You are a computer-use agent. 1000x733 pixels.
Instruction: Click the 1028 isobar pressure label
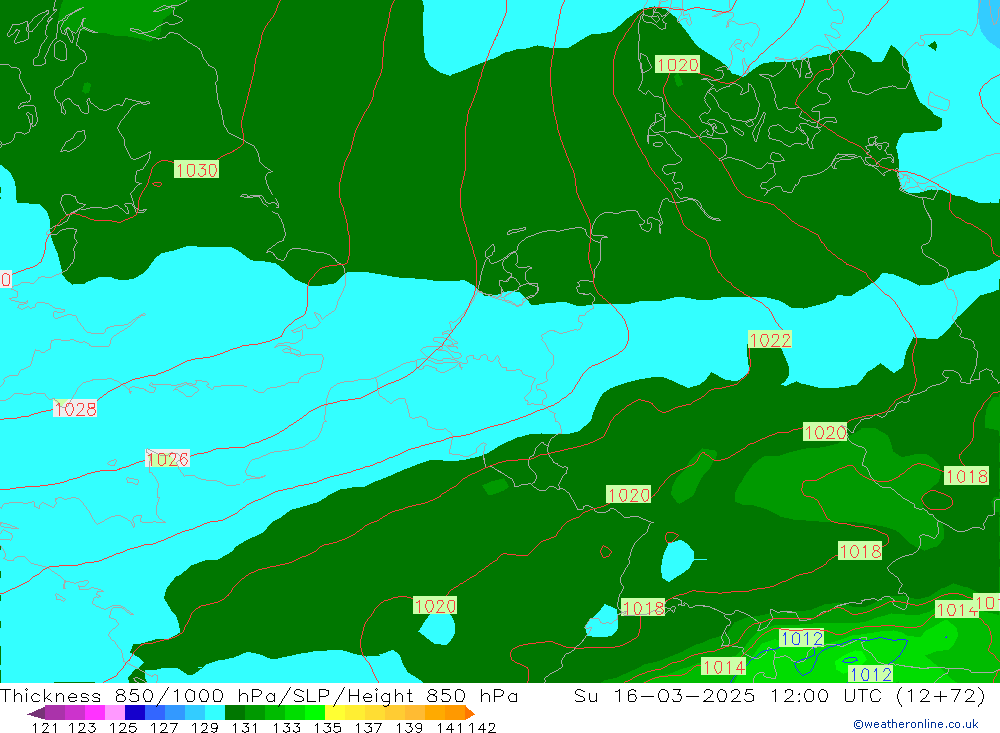click(75, 409)
